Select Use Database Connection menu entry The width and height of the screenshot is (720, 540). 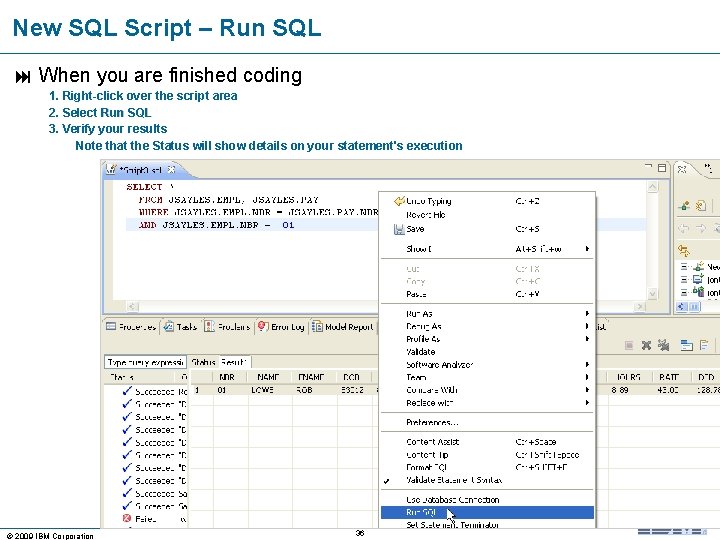pos(487,500)
